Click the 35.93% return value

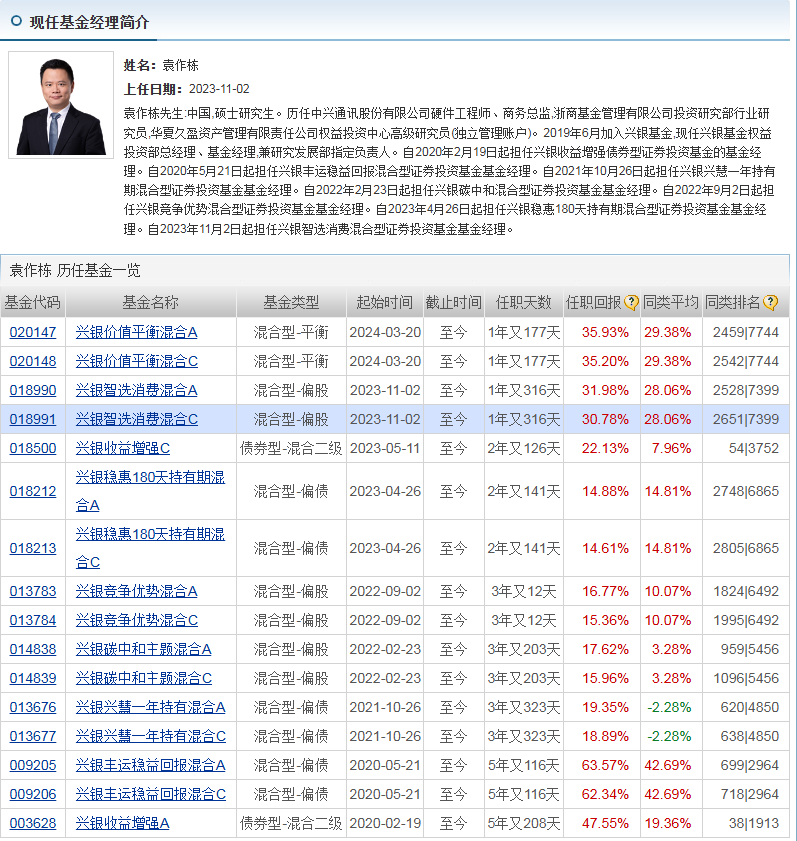click(x=605, y=332)
